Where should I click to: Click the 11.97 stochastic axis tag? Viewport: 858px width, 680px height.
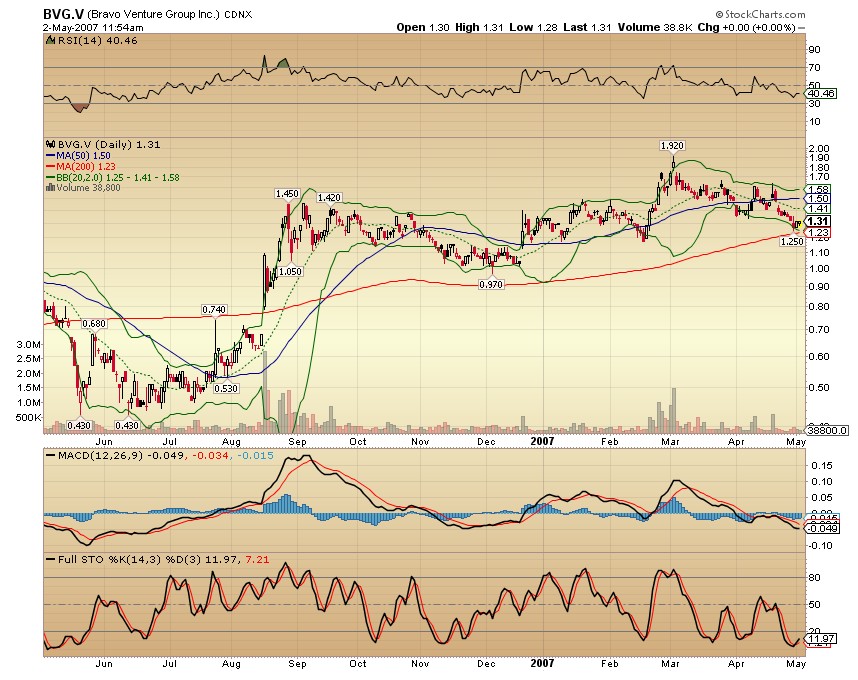(x=820, y=639)
